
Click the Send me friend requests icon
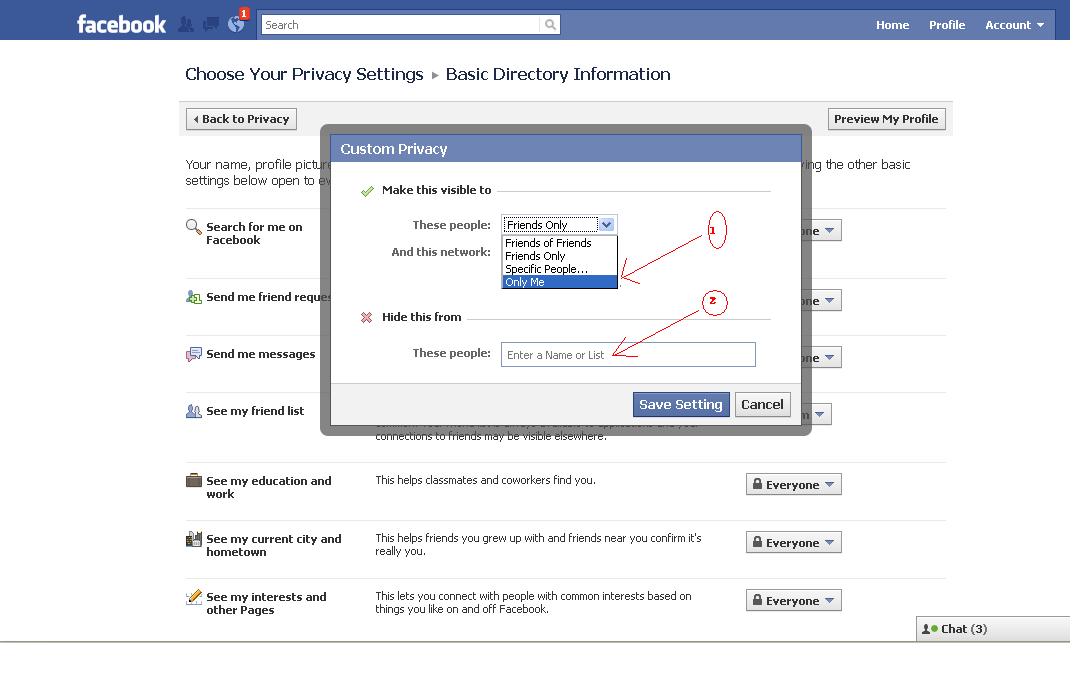click(194, 297)
